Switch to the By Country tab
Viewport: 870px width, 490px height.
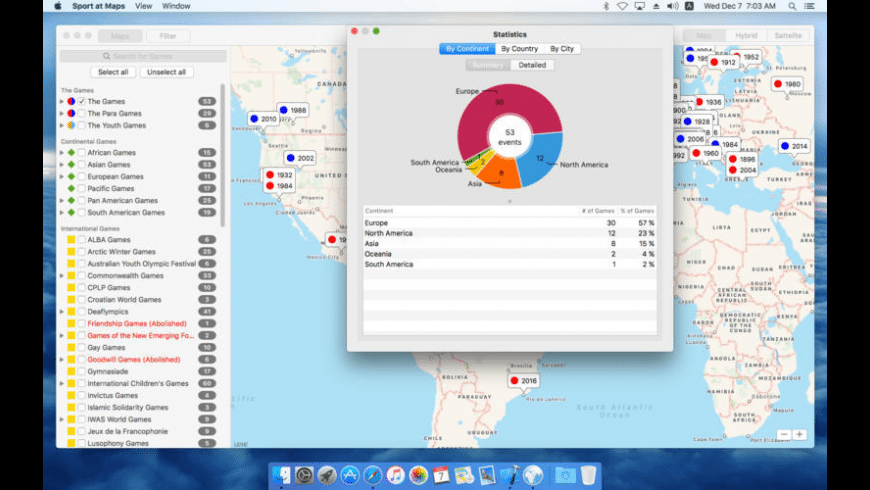click(x=519, y=49)
